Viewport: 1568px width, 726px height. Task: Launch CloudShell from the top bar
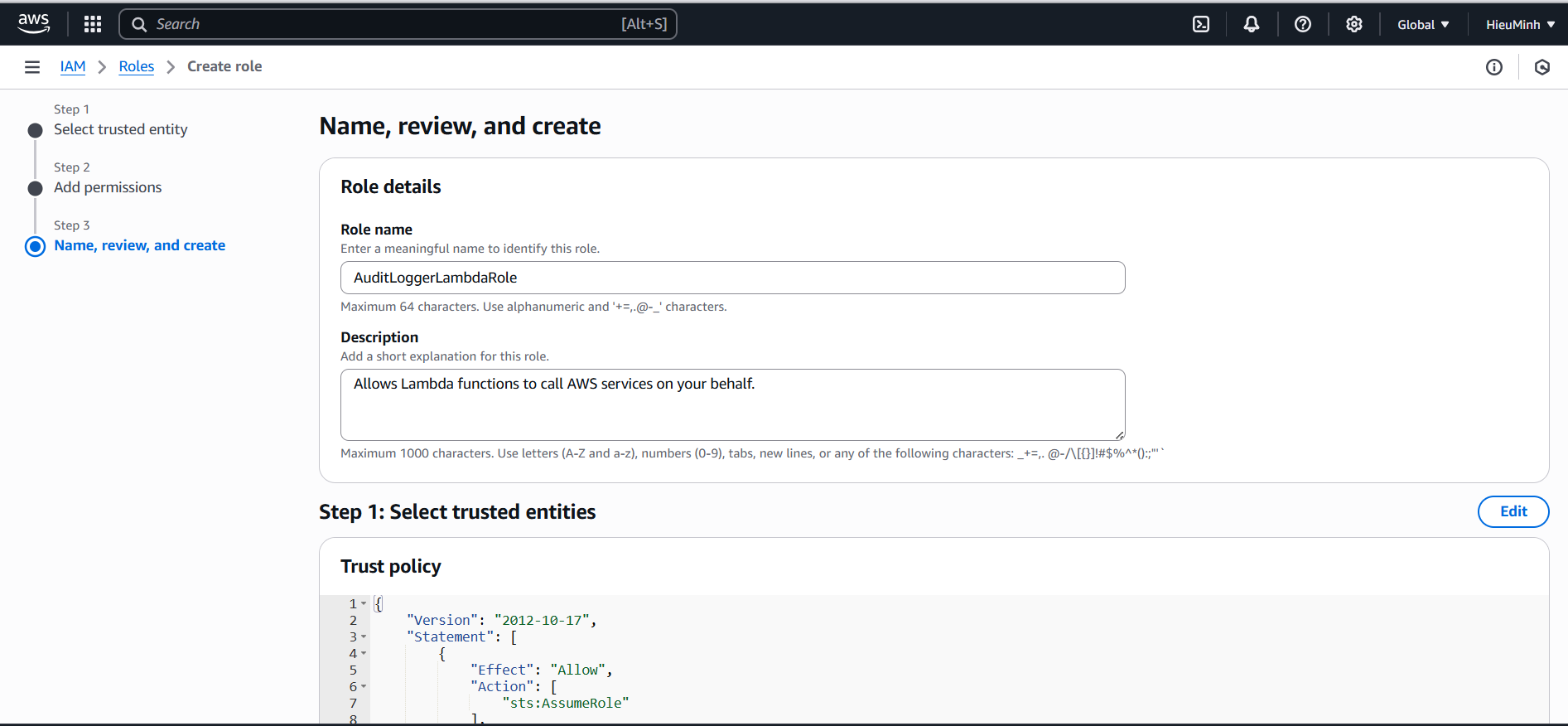pos(1201,24)
